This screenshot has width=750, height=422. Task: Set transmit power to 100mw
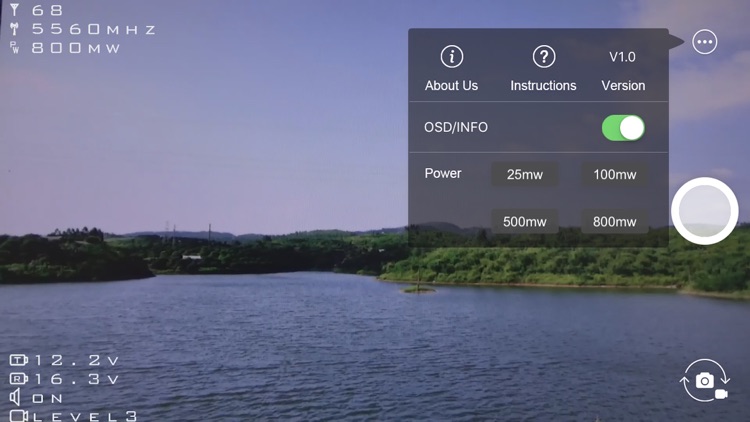click(x=615, y=175)
